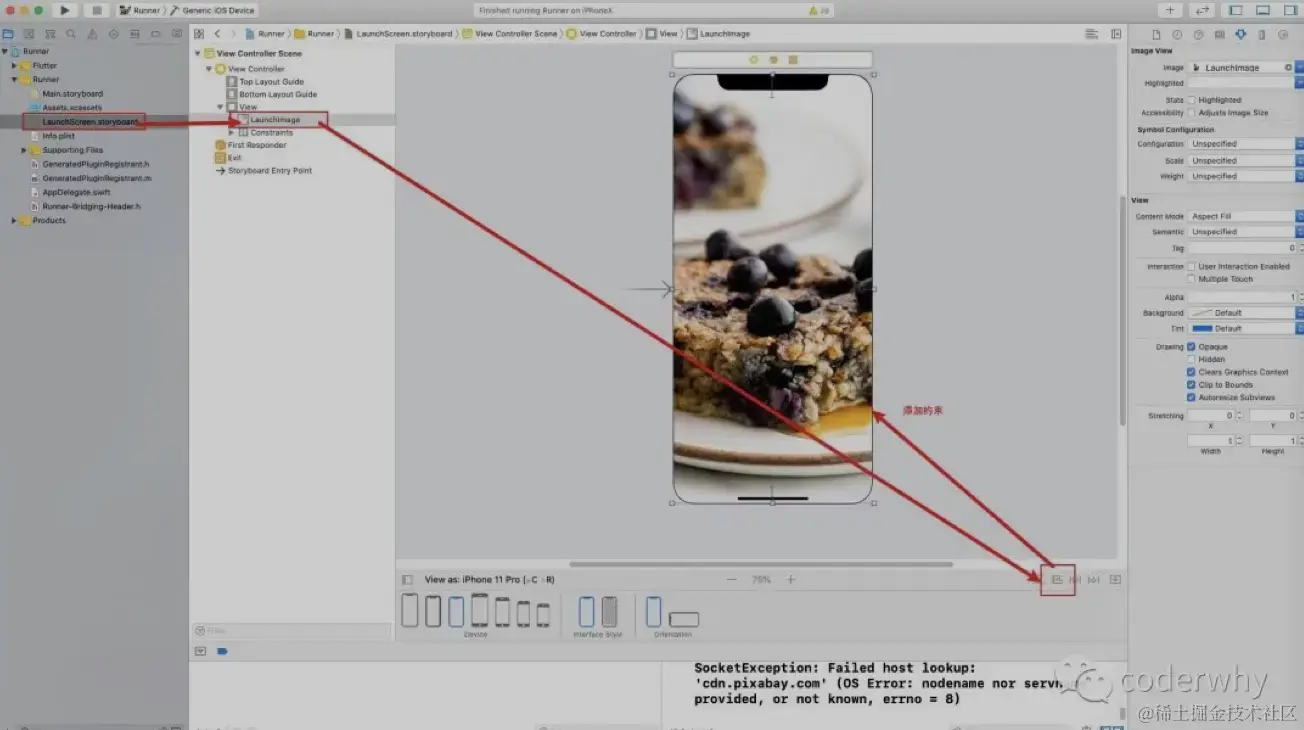This screenshot has height=730, width=1304.
Task: Check the Hidden checkbox
Action: coord(1192,359)
